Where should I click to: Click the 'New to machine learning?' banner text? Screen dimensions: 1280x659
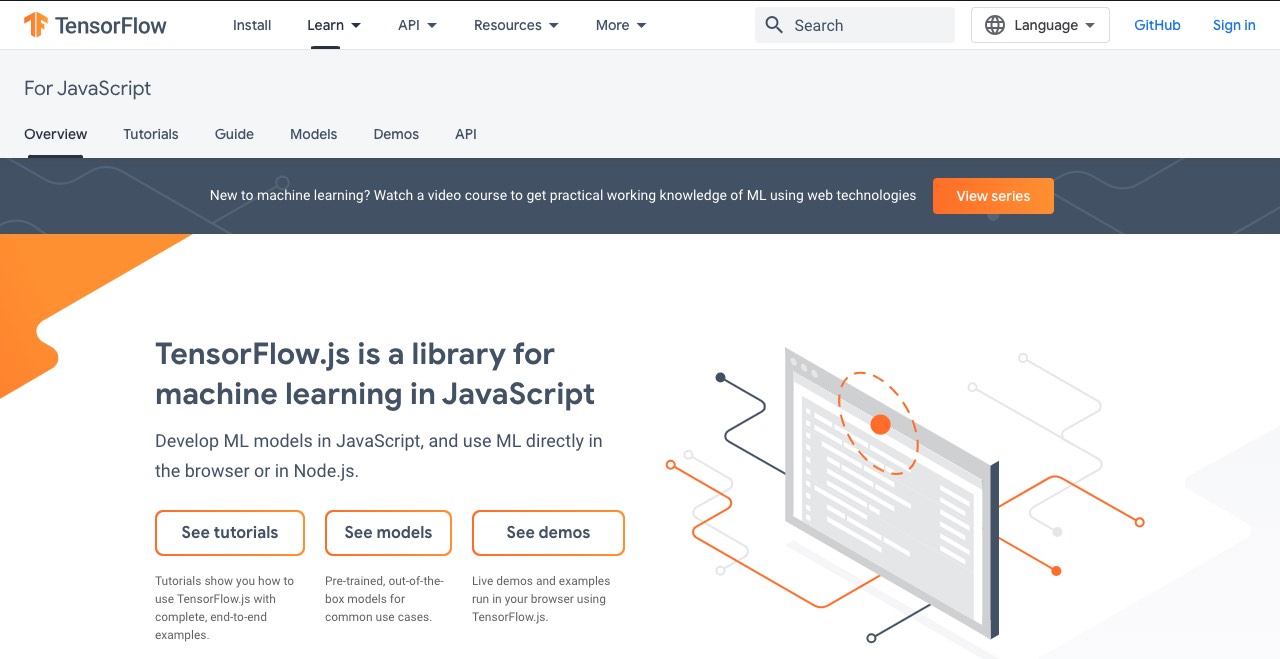pos(563,196)
